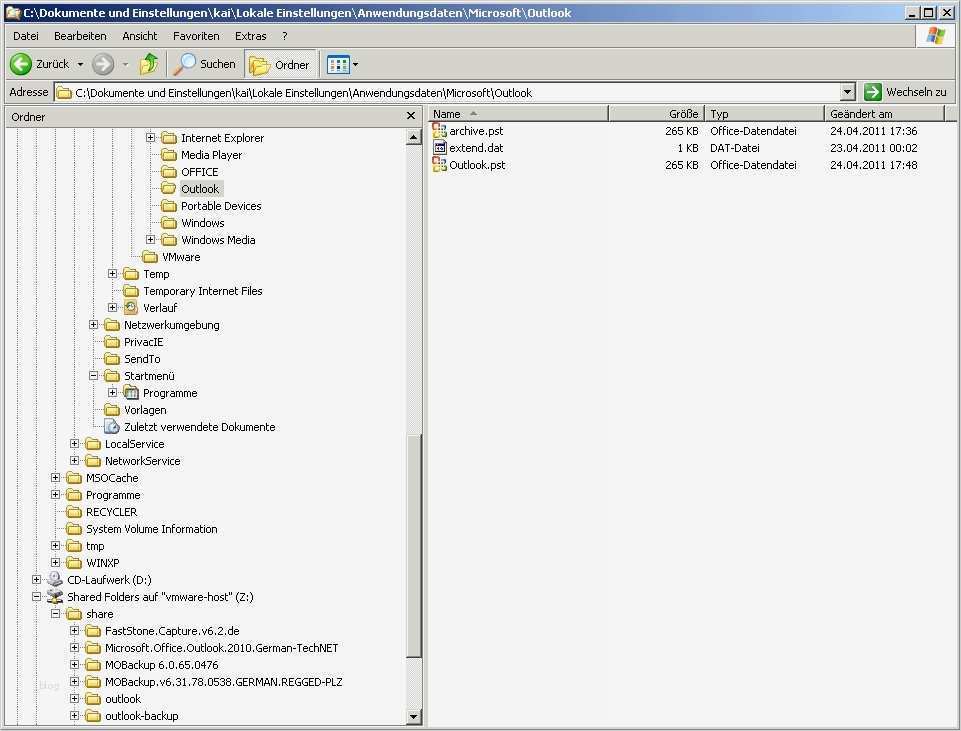Open the Bearbeiten menu

pos(80,36)
